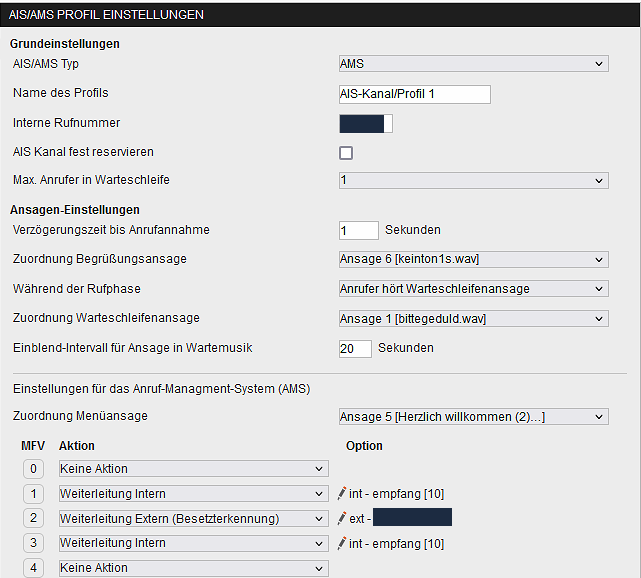The height and width of the screenshot is (578, 641).
Task: Click the Verzögerungszeit bis Anrufannahme seconds field
Action: (358, 230)
